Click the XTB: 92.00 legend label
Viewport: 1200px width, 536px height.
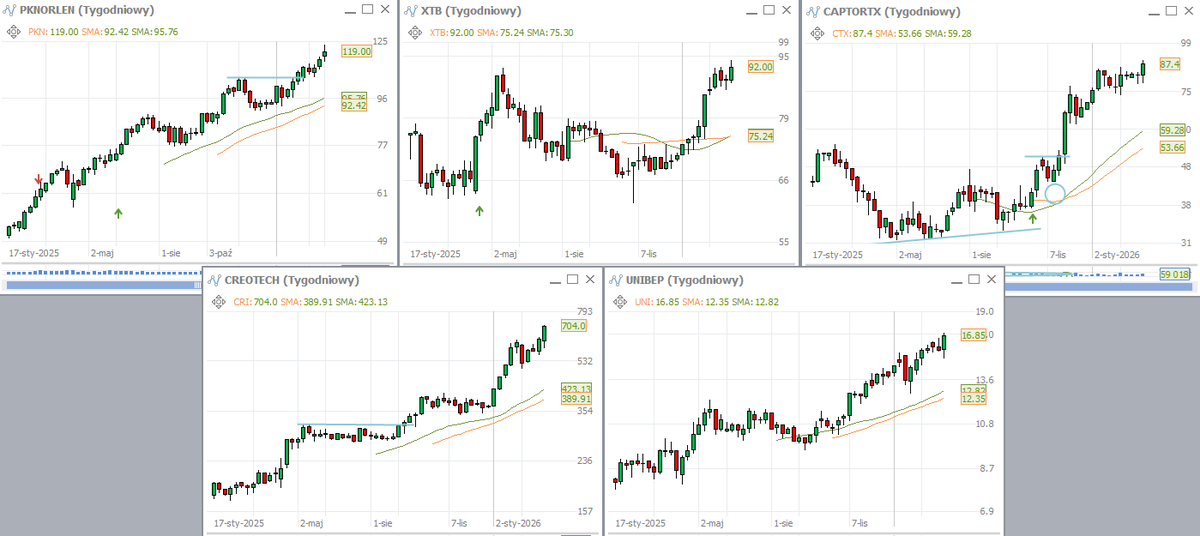(x=452, y=32)
